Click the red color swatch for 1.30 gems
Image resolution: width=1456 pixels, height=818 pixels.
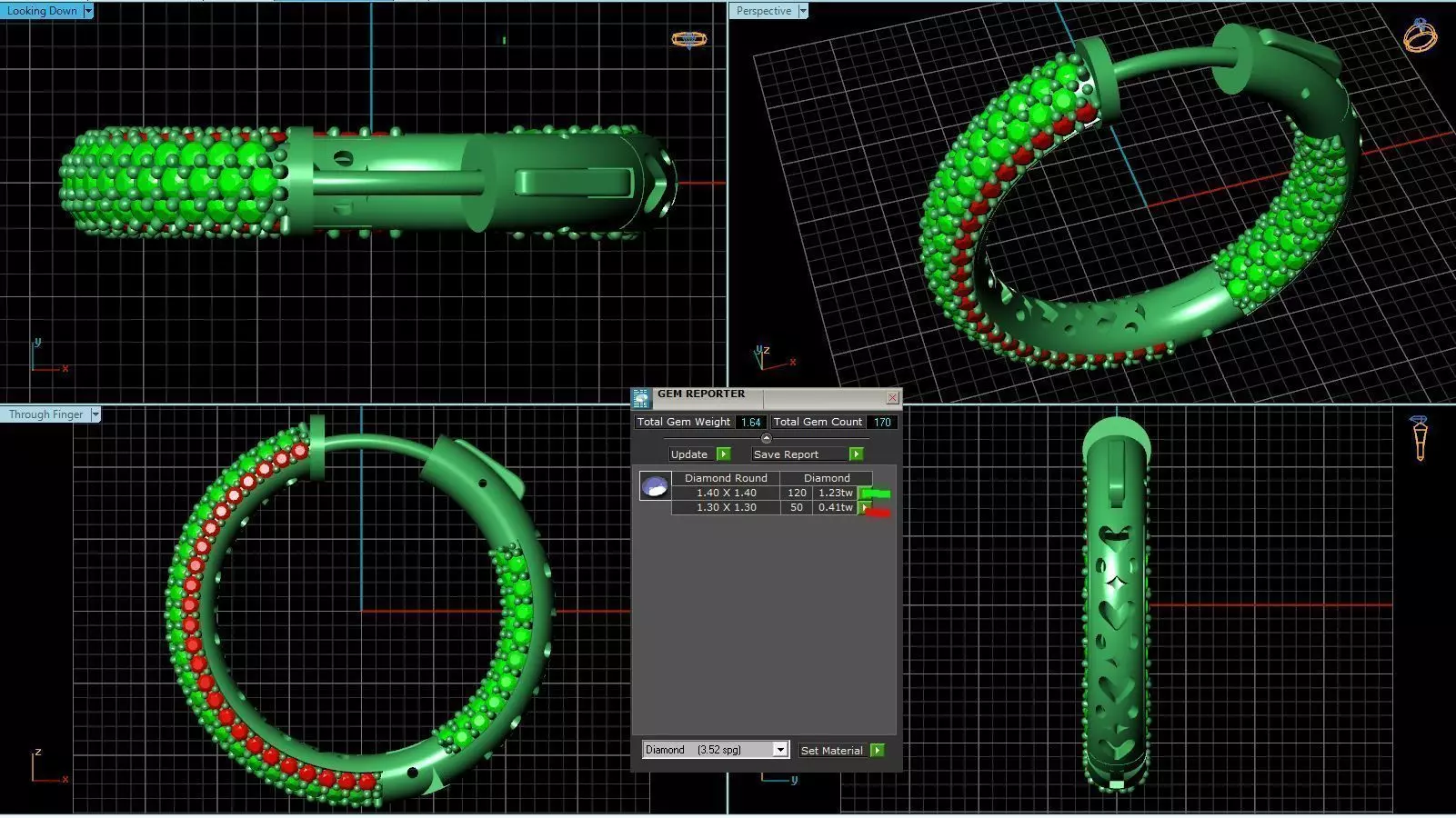pyautogui.click(x=877, y=513)
